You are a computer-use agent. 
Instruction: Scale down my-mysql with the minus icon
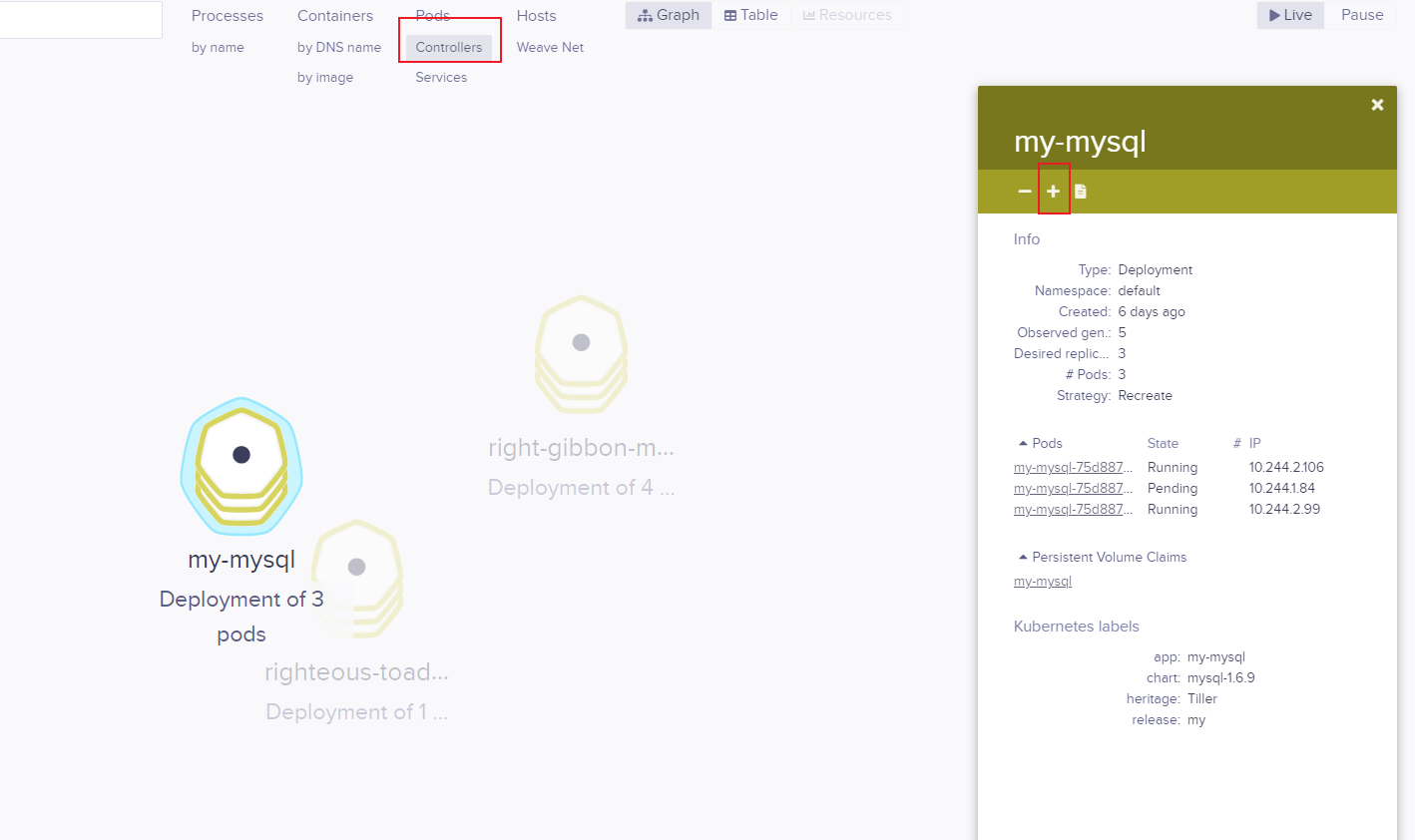coord(1024,191)
